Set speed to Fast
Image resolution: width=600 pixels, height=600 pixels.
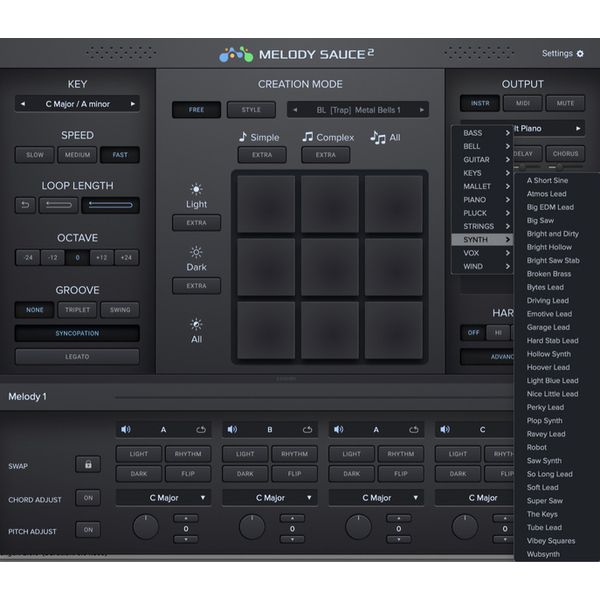click(120, 155)
